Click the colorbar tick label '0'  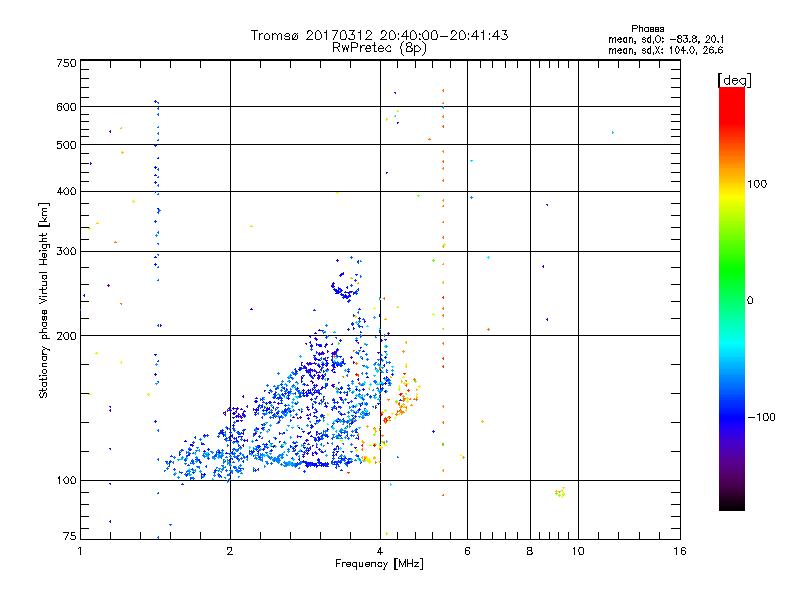pyautogui.click(x=750, y=301)
